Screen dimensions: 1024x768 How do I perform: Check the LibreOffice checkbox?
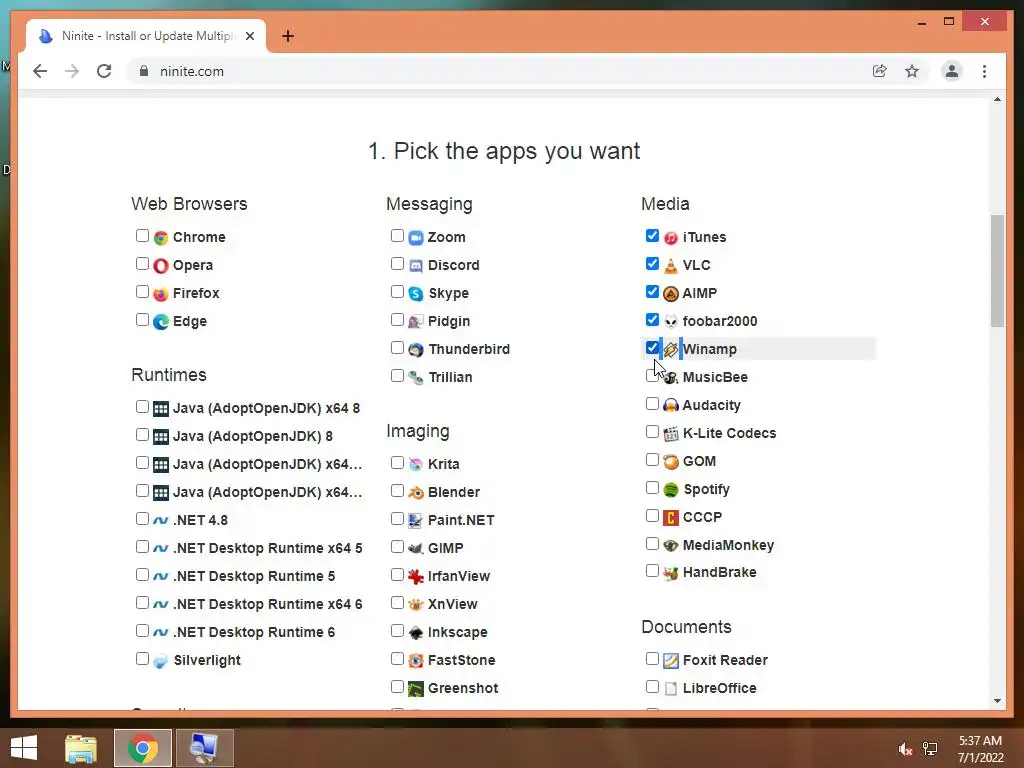(652, 686)
